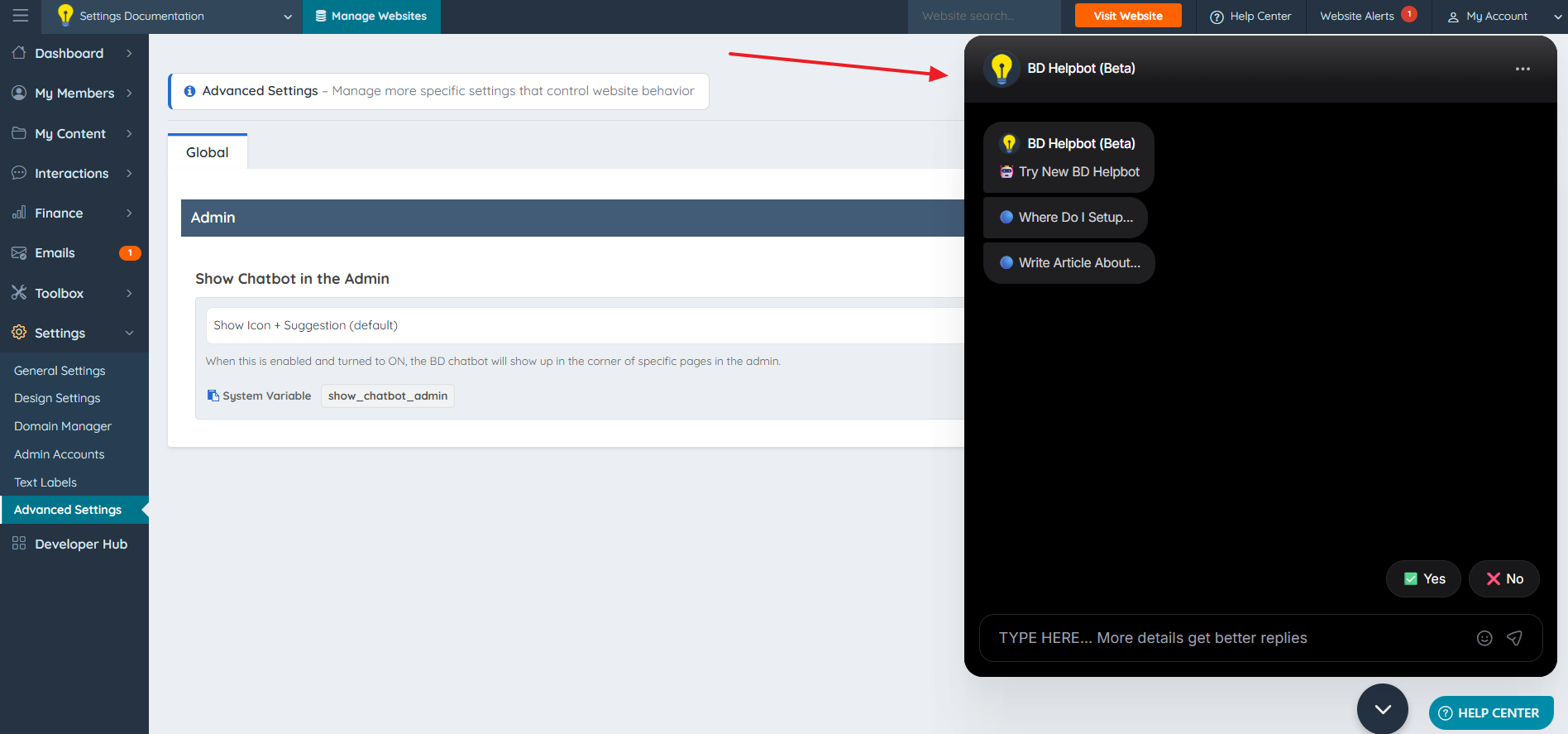Open Emails in the sidebar
Image resolution: width=1568 pixels, height=734 pixels.
[x=55, y=253]
